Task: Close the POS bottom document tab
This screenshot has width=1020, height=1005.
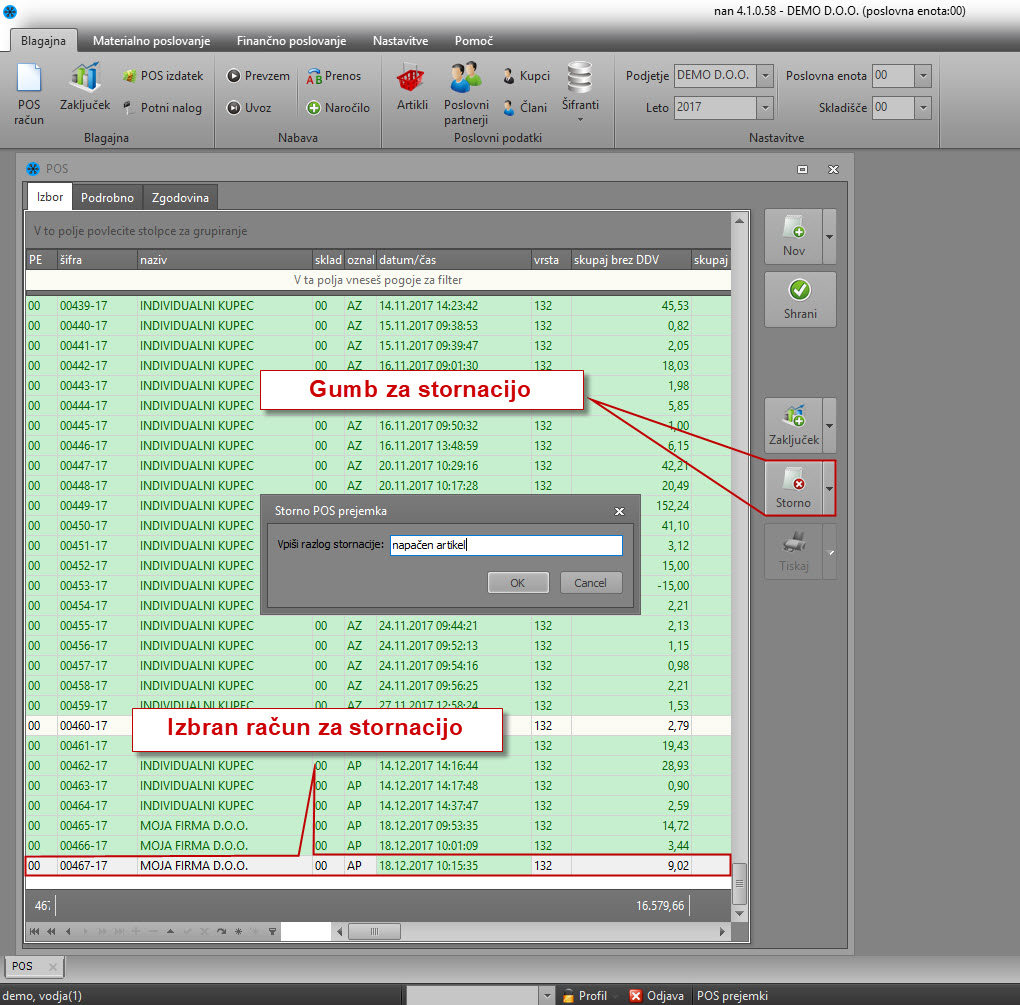Action: coord(53,967)
